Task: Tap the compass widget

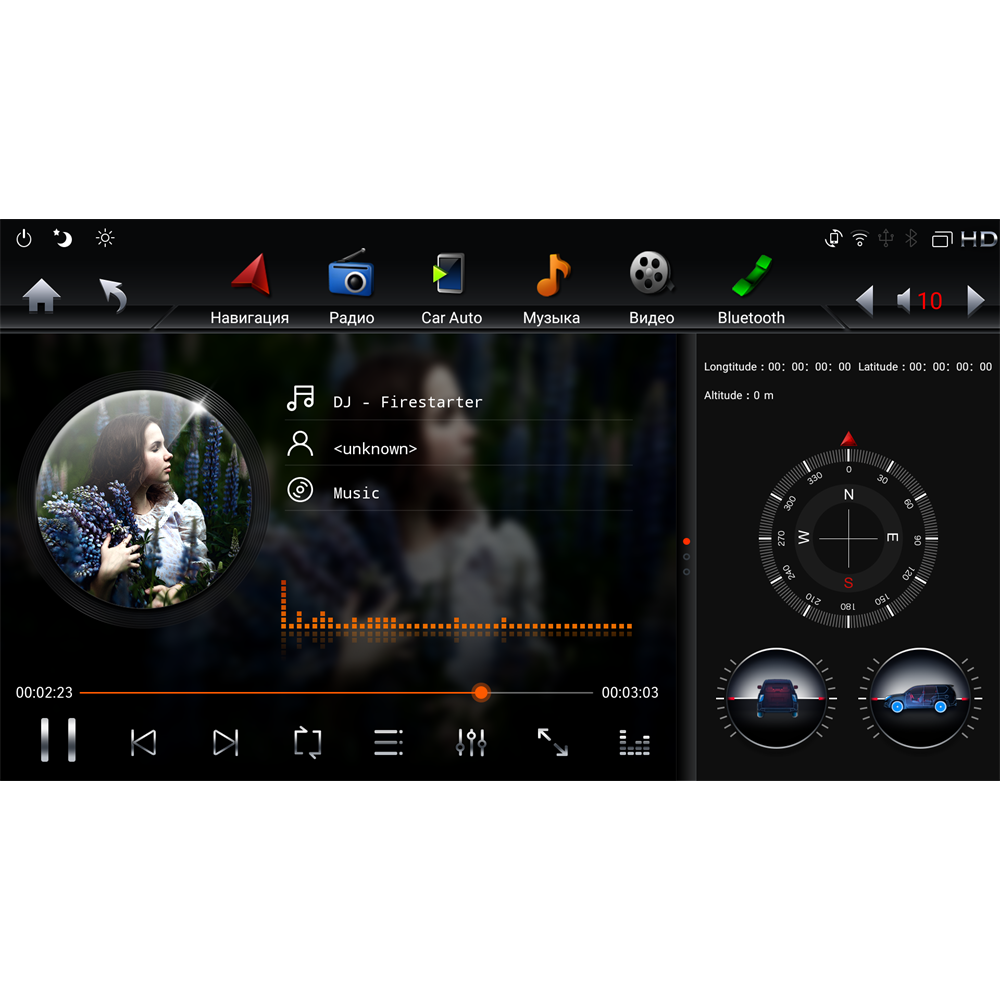Action: (848, 538)
